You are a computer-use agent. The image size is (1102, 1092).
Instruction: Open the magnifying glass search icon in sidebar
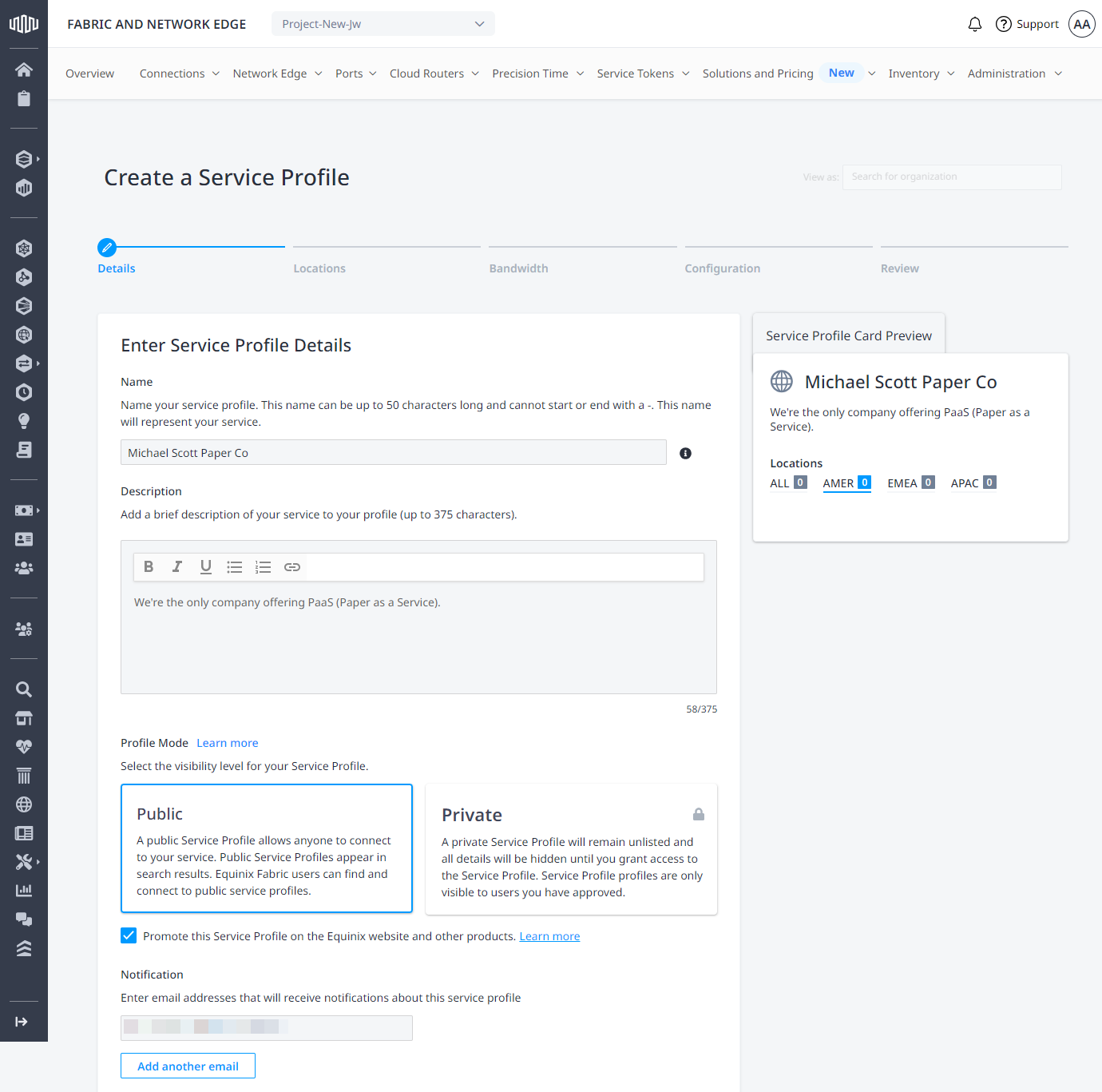click(x=24, y=689)
